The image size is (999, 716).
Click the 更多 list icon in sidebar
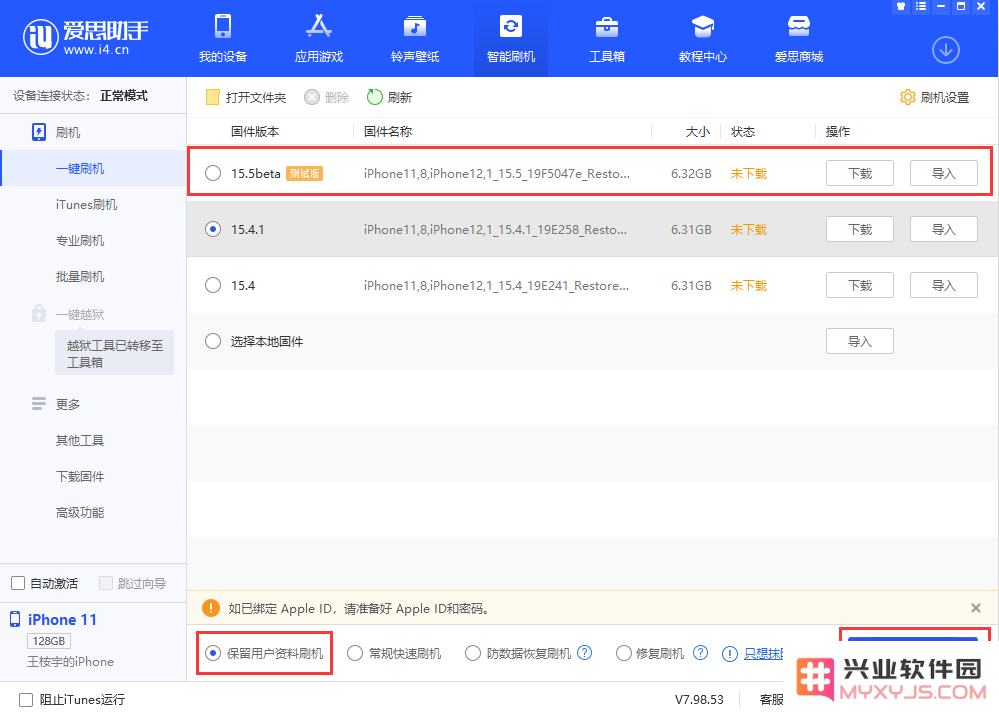point(39,404)
